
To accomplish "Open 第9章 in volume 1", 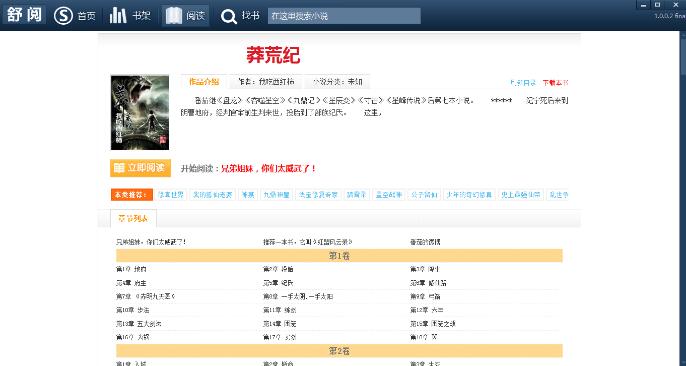I will [x=425, y=296].
